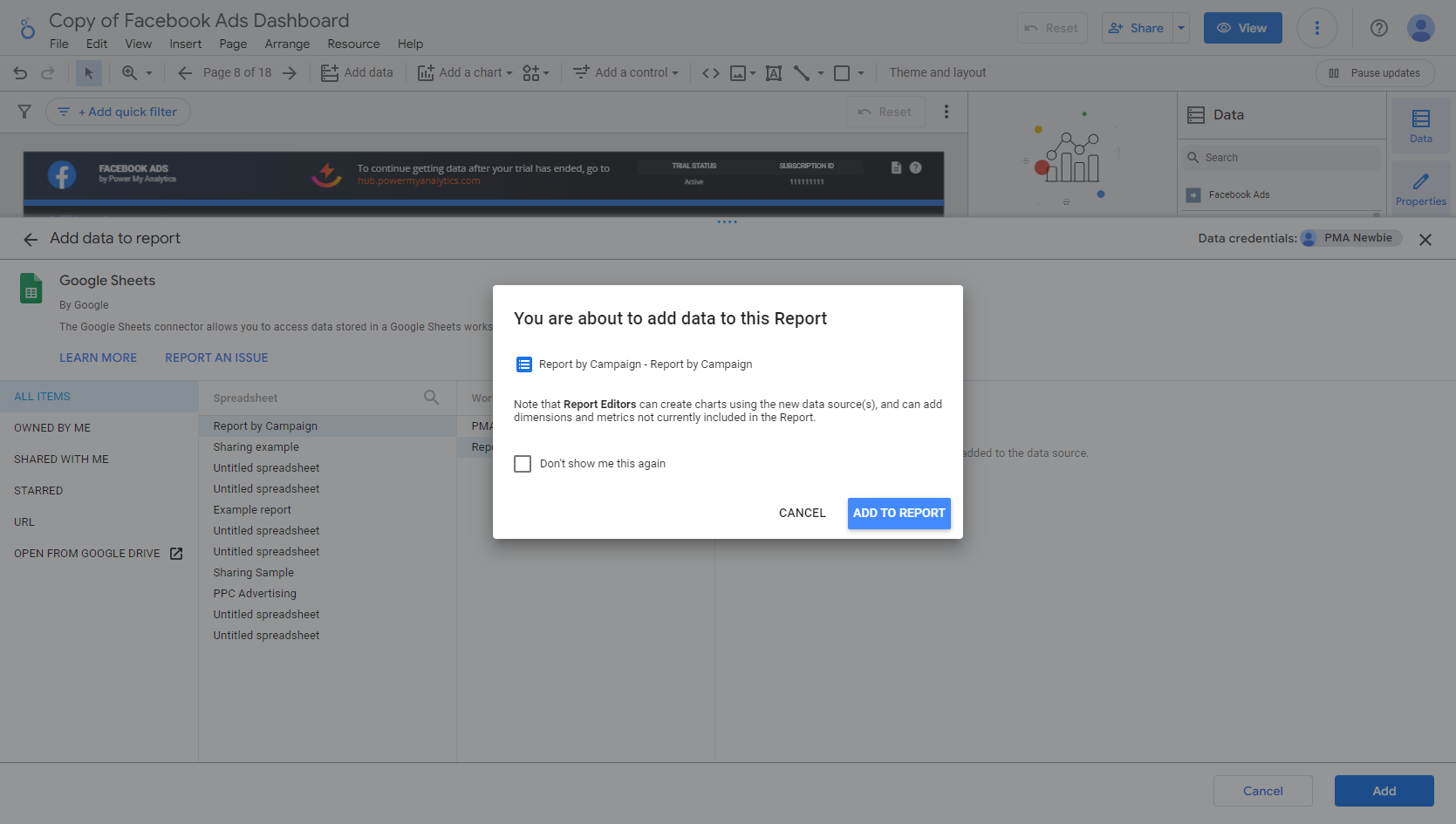Expand the Add a control dropdown
This screenshot has height=824, width=1456.
625,73
